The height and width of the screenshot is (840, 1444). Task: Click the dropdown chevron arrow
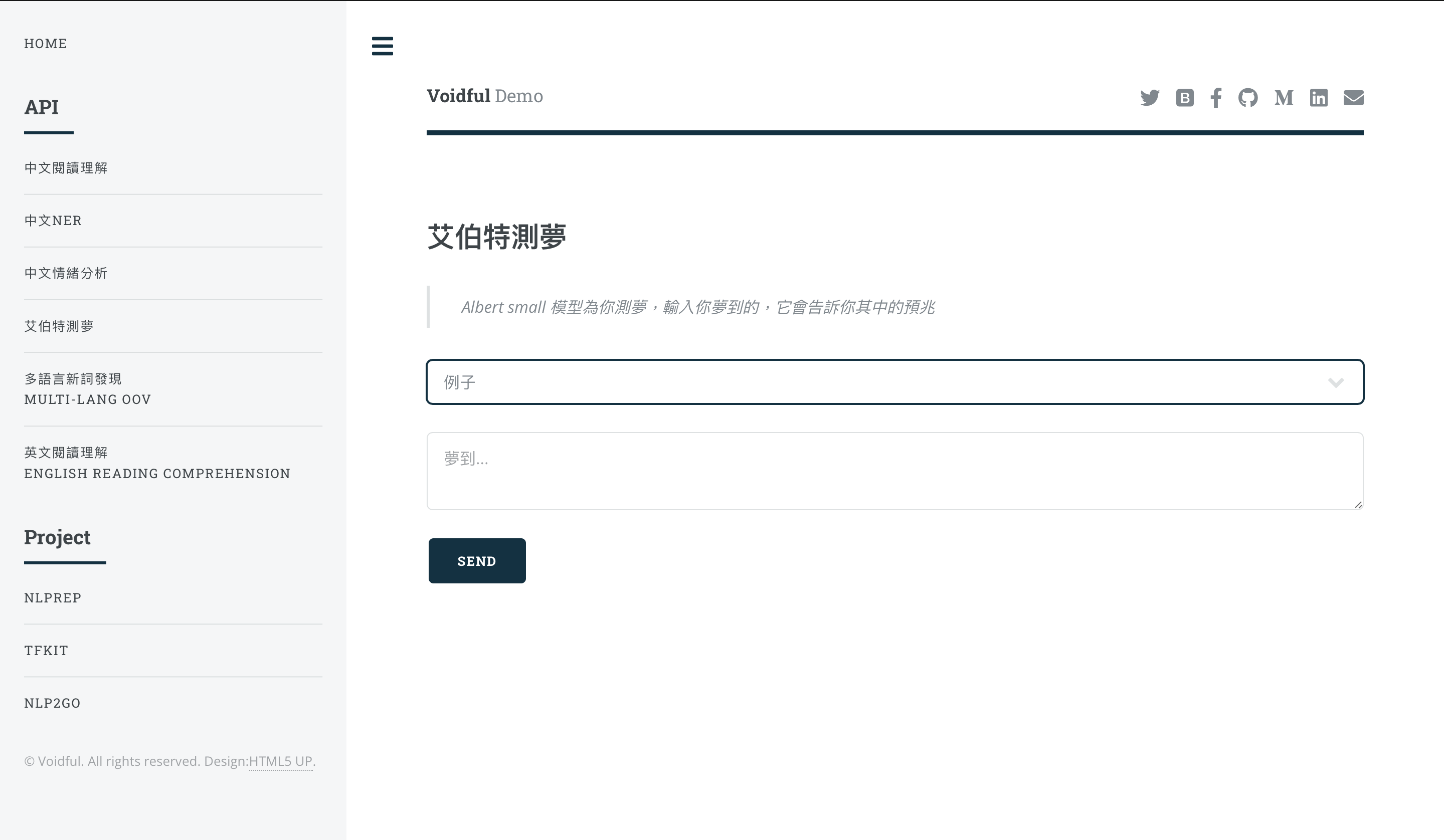click(x=1336, y=383)
